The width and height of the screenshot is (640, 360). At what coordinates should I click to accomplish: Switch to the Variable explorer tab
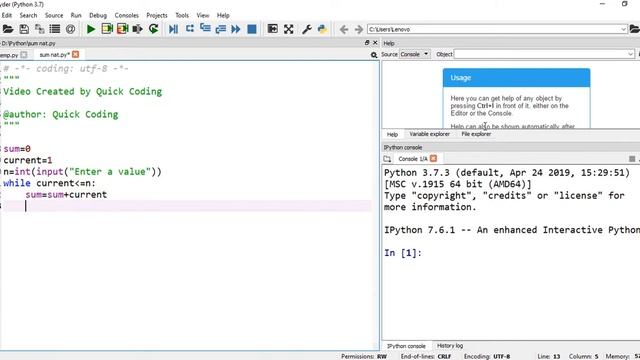coord(429,134)
